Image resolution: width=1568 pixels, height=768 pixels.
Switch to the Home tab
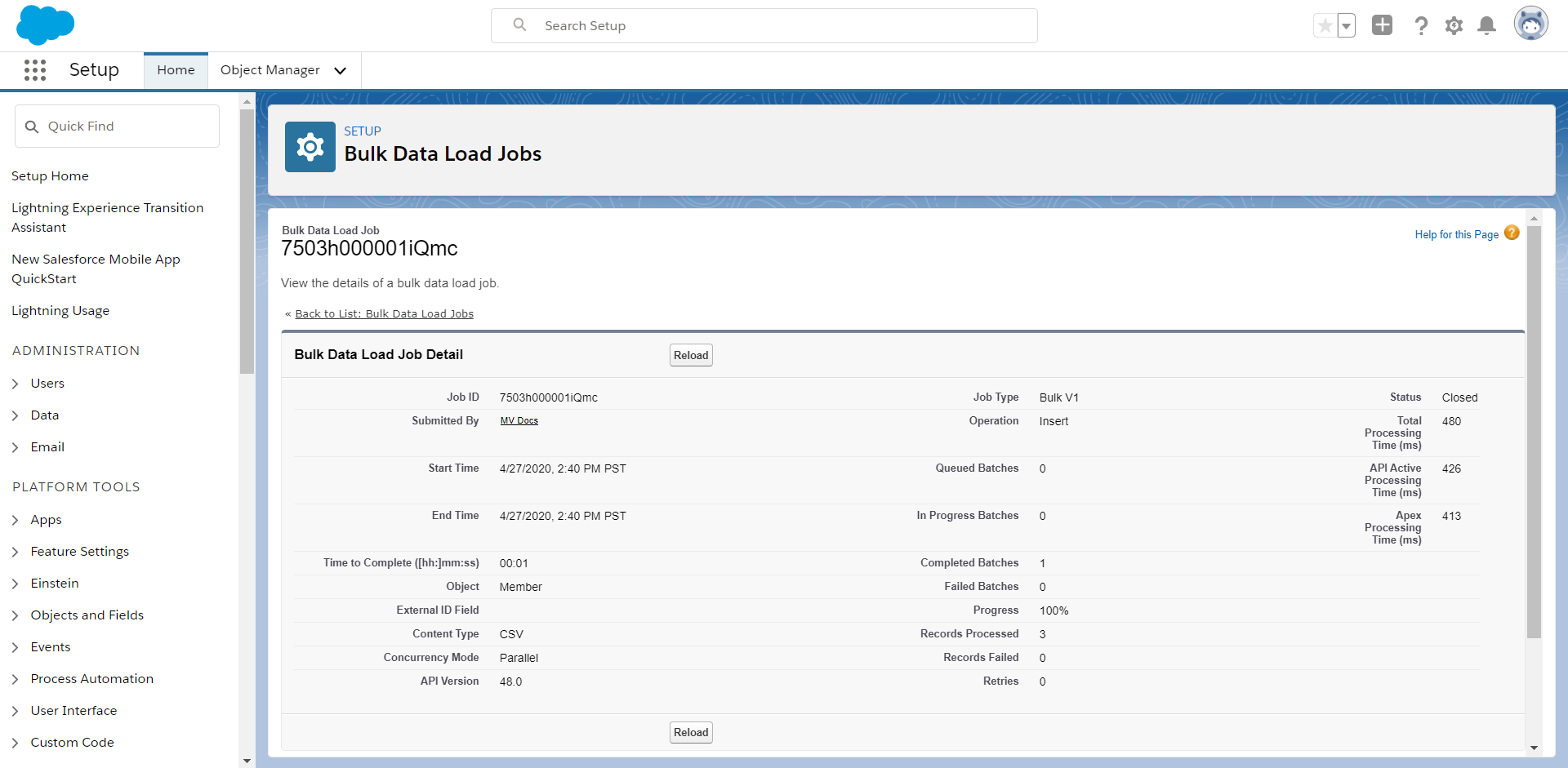[176, 70]
